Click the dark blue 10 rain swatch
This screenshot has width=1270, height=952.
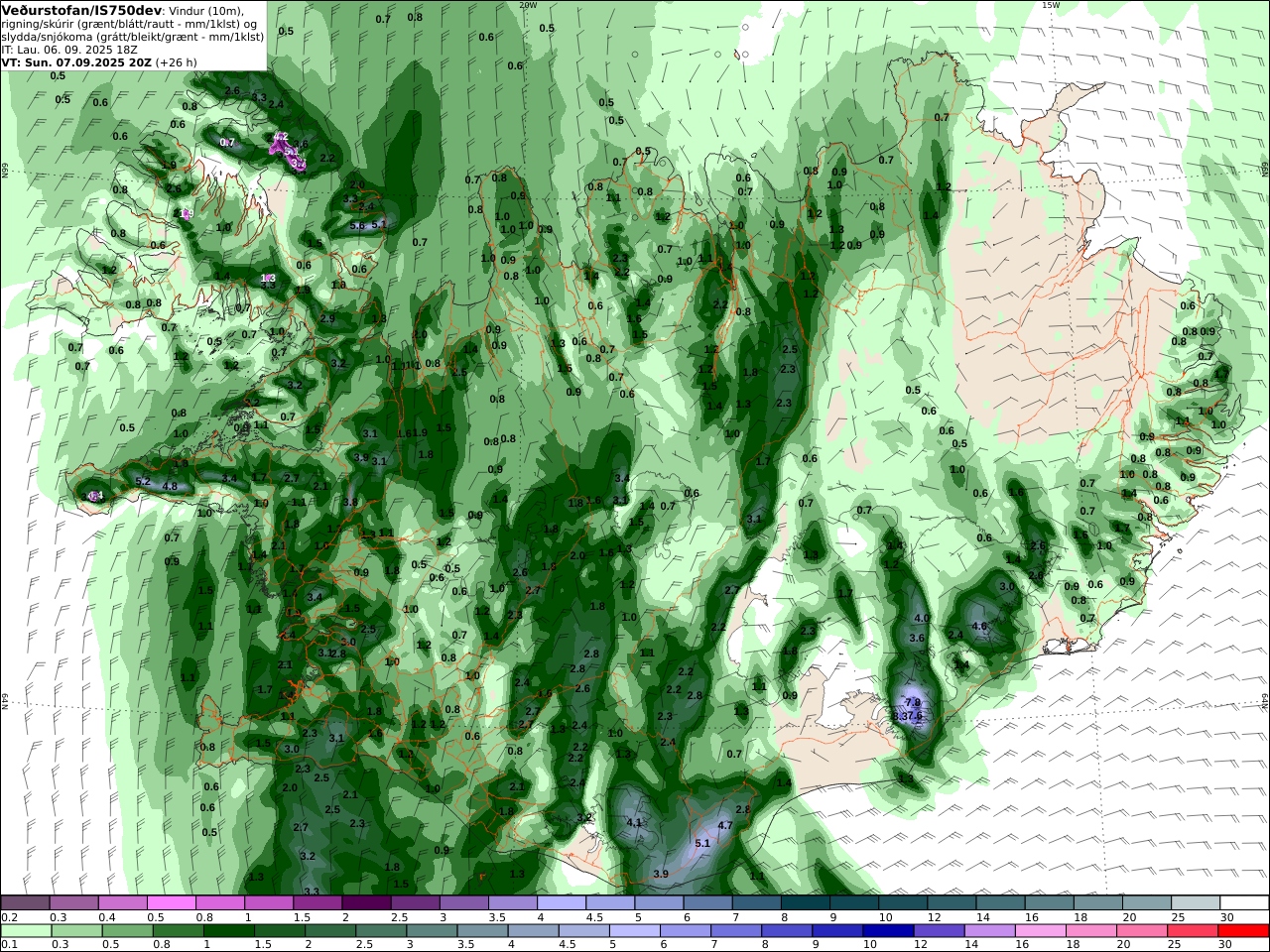(886, 931)
